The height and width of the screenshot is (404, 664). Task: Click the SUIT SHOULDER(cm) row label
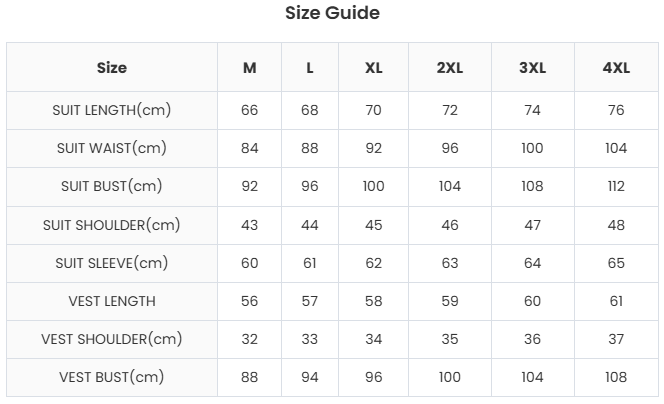pyautogui.click(x=112, y=225)
